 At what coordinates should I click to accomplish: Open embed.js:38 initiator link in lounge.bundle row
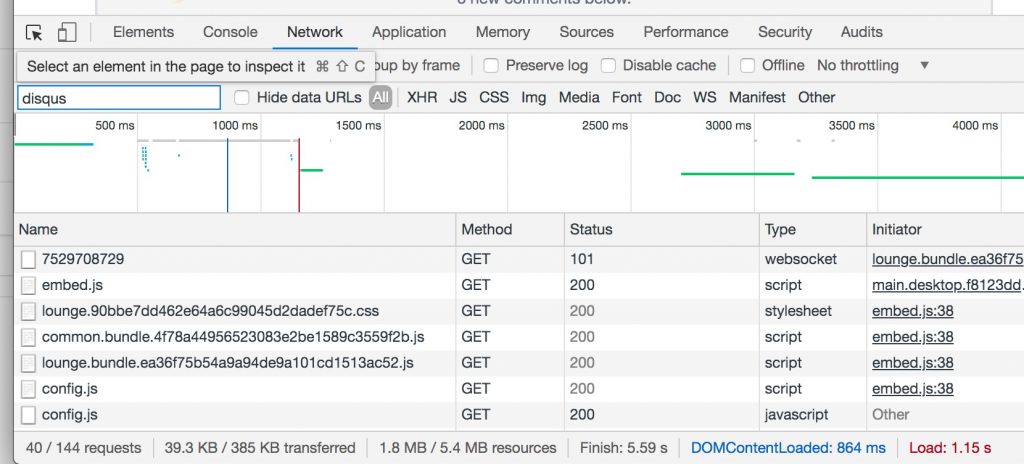tap(912, 363)
